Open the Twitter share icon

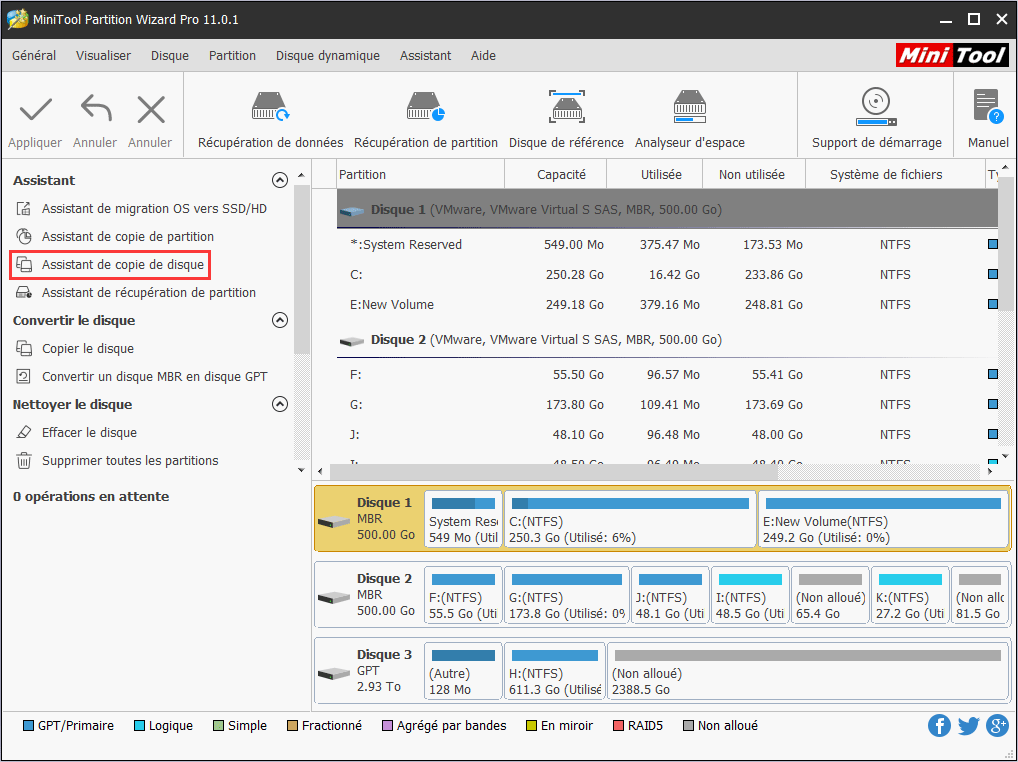968,726
